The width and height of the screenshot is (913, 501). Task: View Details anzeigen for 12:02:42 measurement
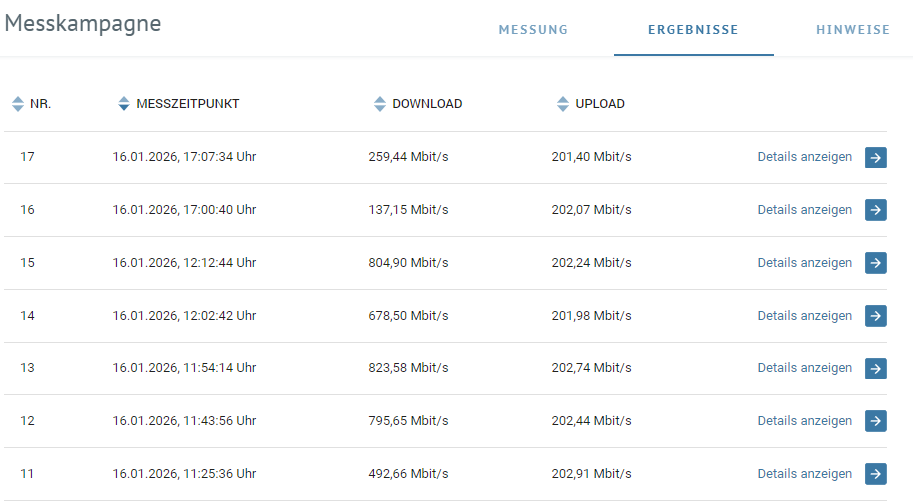click(805, 316)
